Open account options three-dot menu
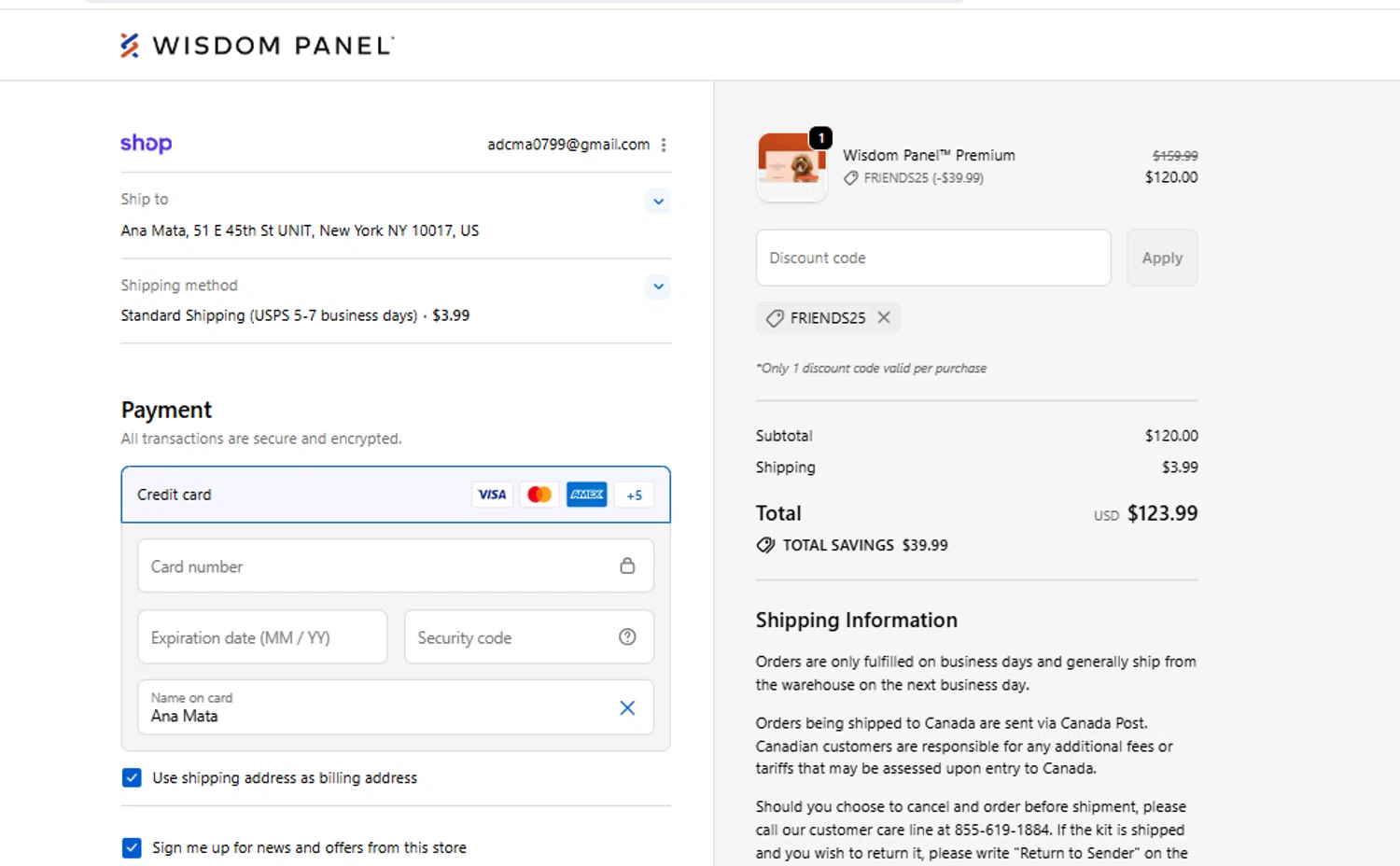This screenshot has width=1400, height=866. (664, 145)
